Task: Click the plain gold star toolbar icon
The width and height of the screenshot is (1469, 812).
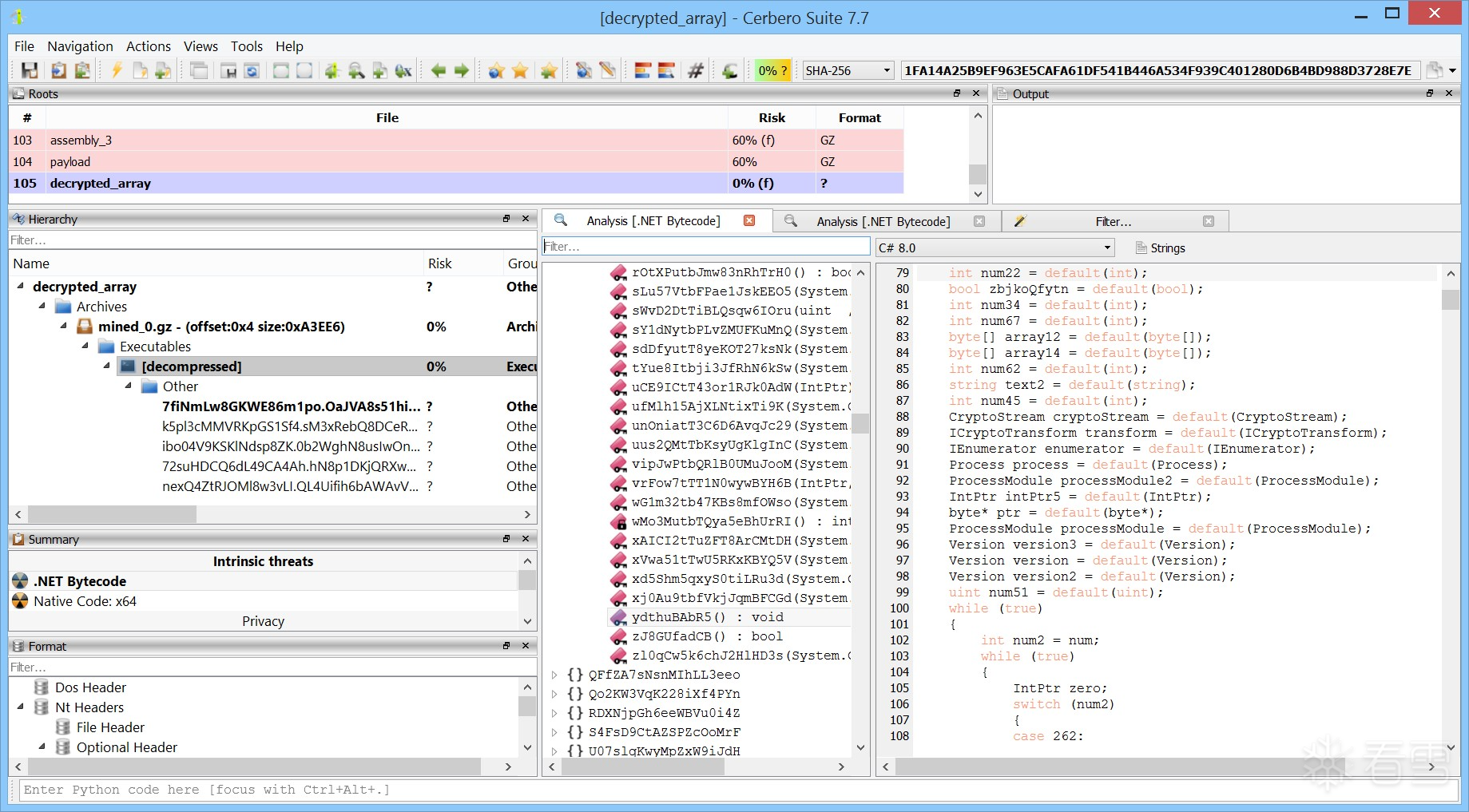Action: click(520, 71)
